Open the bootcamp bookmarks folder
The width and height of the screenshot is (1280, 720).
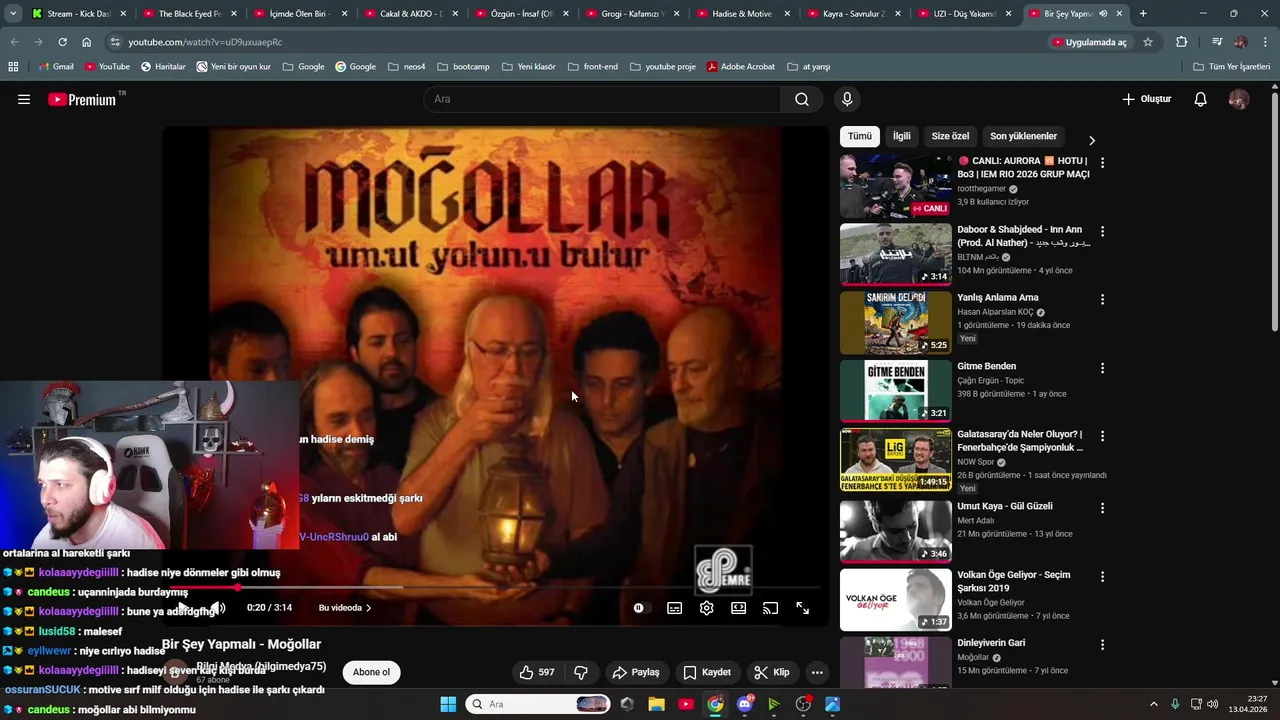pos(463,66)
